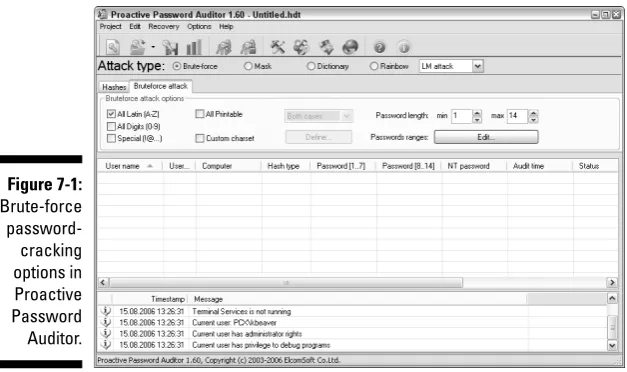Click the NT password column header
Viewport: 627px width, 372px height.
474,166
